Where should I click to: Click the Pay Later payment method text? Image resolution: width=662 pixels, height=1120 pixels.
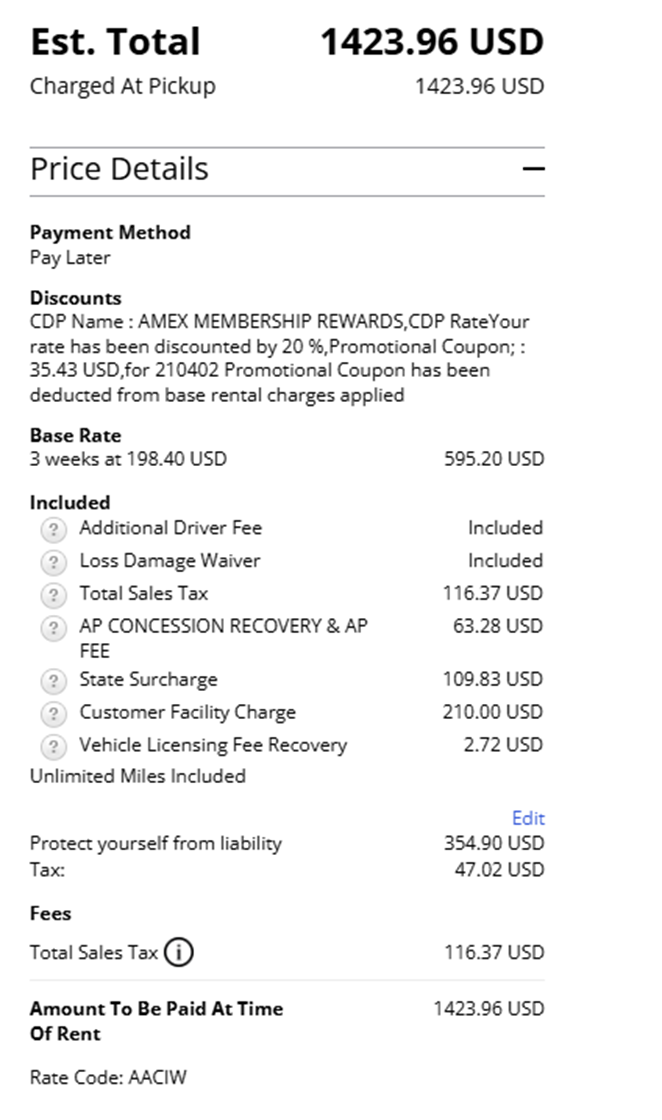(70, 257)
